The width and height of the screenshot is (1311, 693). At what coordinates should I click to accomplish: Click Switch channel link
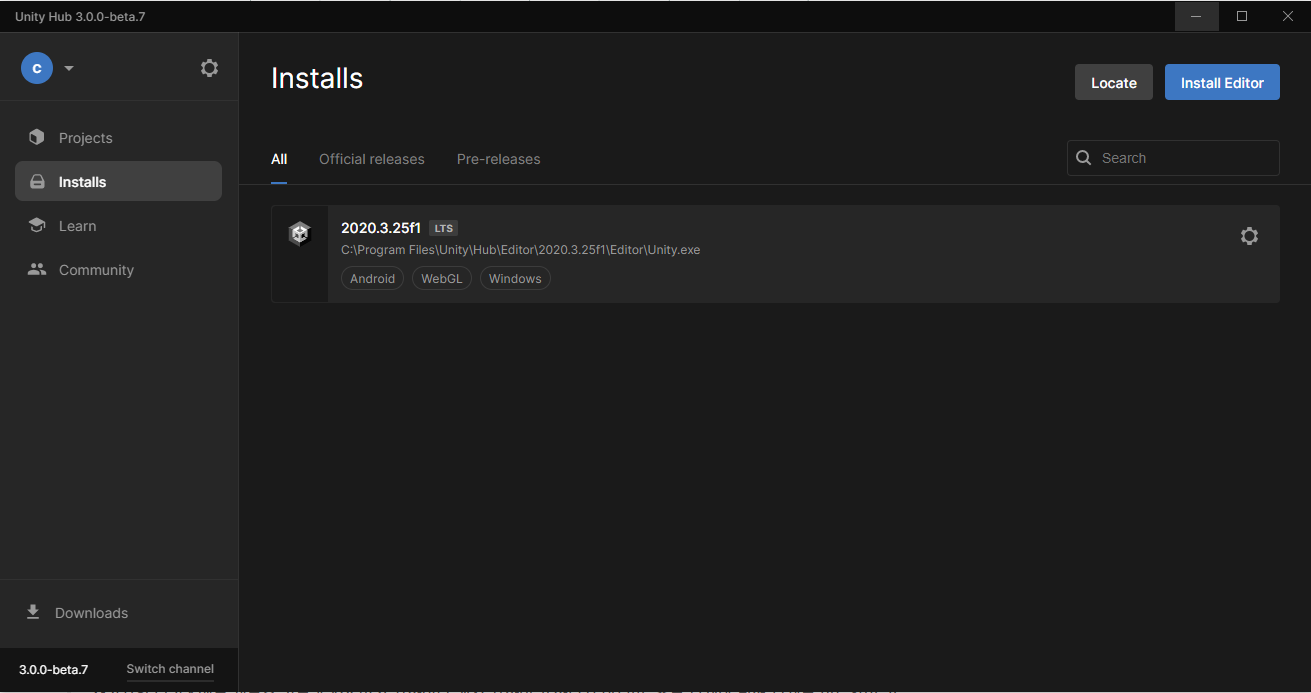pyautogui.click(x=170, y=669)
